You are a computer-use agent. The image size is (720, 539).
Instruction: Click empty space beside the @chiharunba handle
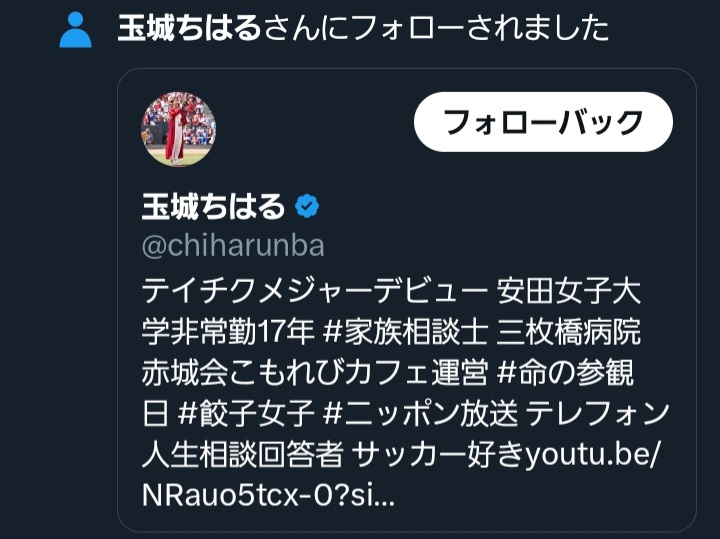505,246
